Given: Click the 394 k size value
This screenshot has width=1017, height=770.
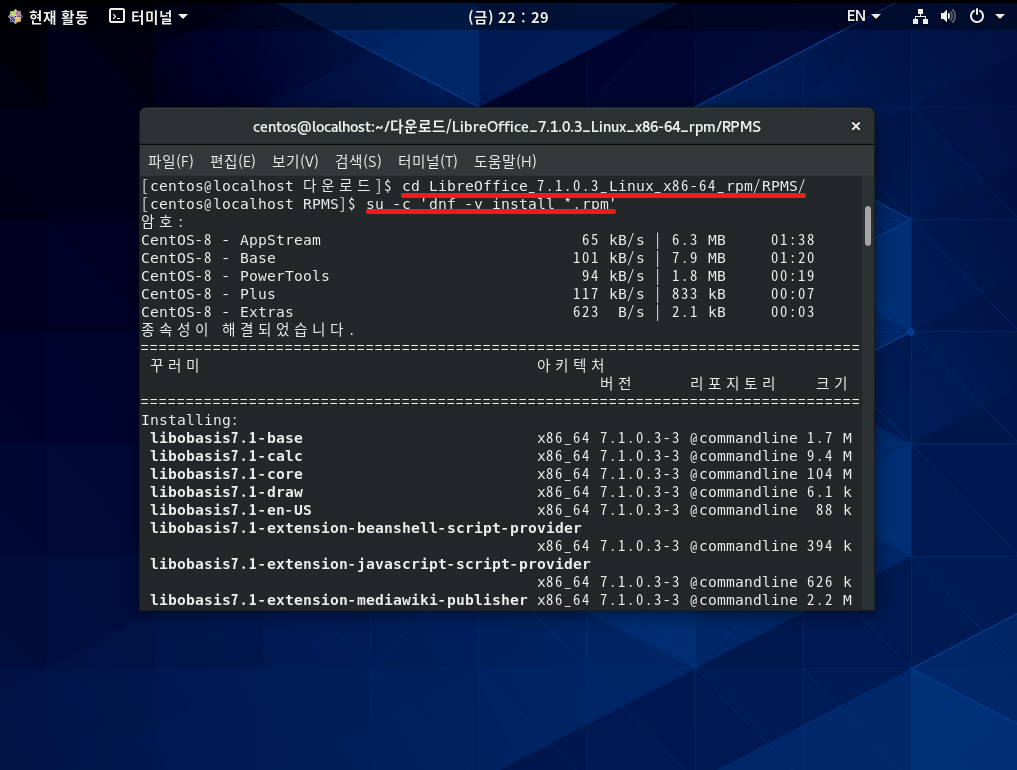Looking at the screenshot, I should pos(830,546).
